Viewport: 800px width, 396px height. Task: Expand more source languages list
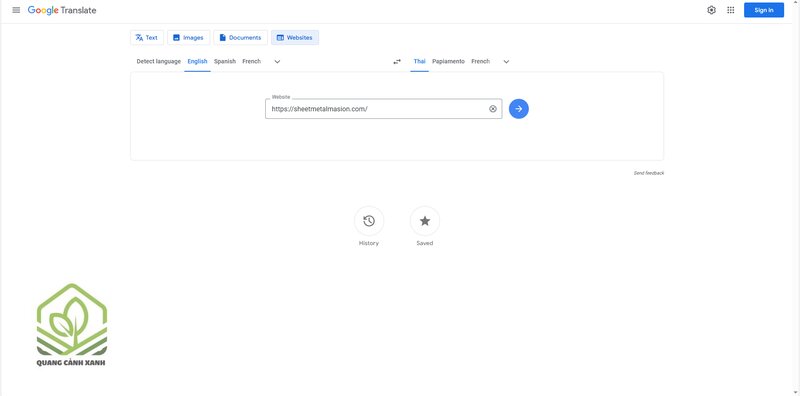point(278,62)
